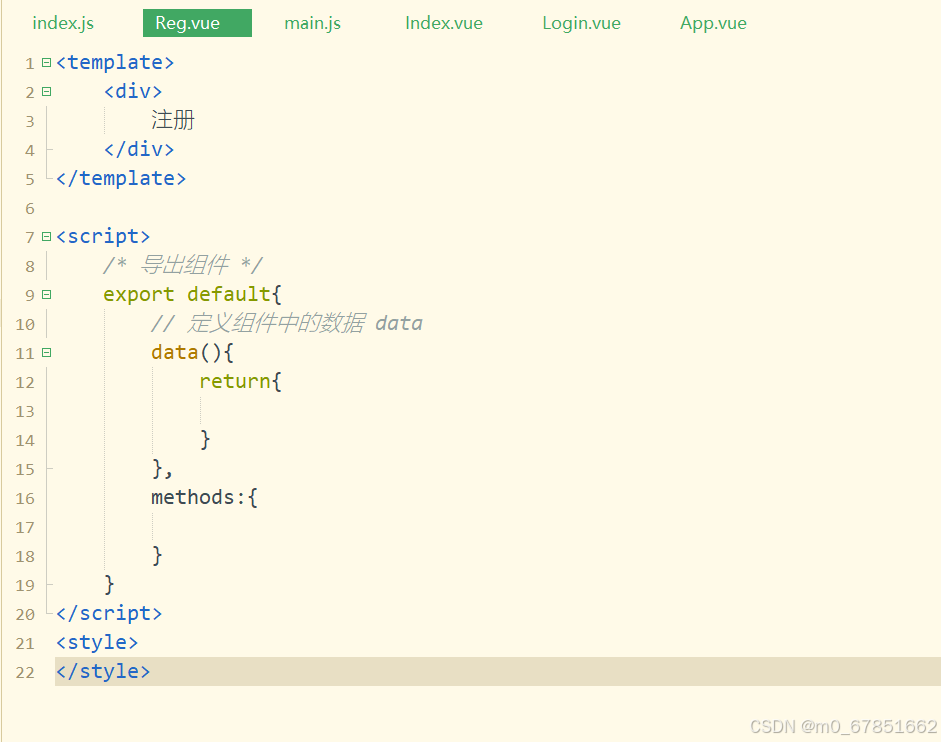
Task: Click the closing </template> tag
Action: point(121,178)
